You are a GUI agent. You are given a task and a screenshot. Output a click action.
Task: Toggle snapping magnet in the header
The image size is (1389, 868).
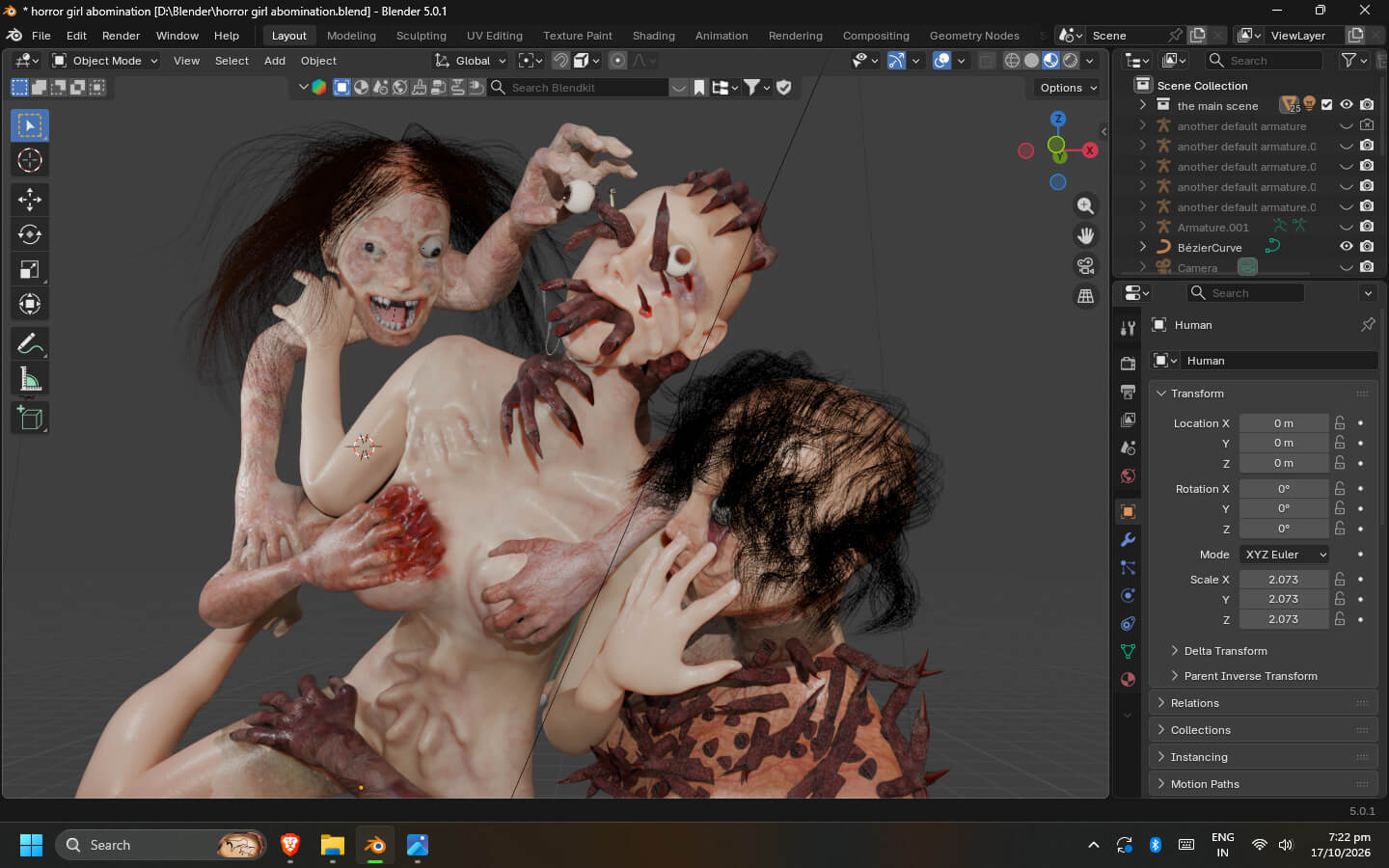[x=560, y=60]
